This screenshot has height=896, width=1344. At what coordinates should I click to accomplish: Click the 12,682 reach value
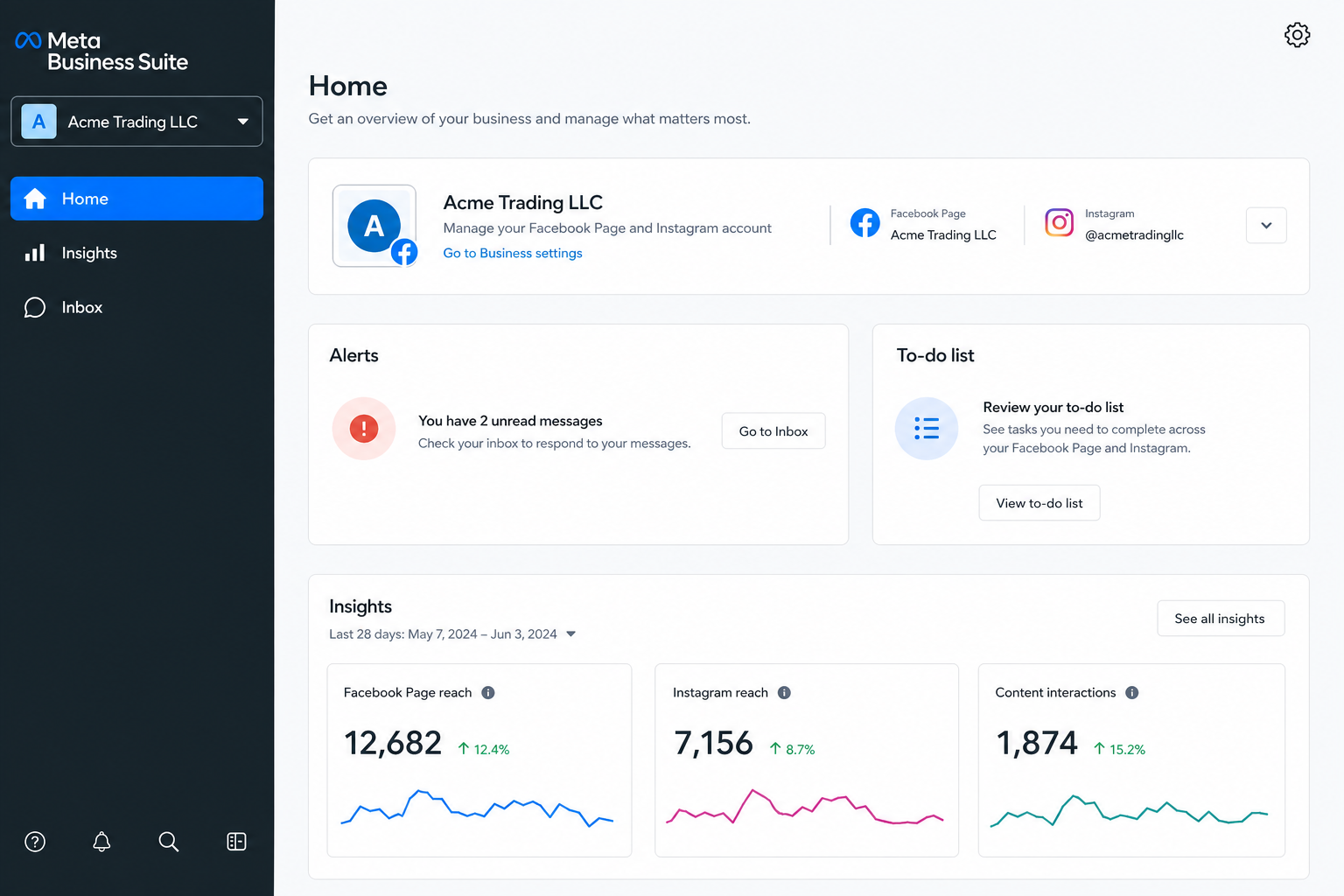click(x=393, y=743)
